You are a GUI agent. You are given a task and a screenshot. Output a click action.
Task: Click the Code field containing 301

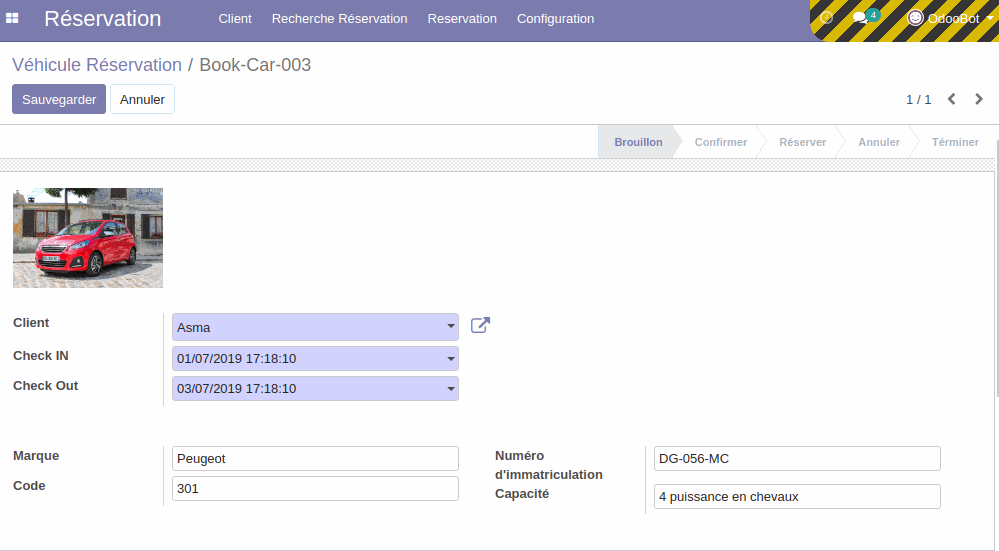pos(315,489)
